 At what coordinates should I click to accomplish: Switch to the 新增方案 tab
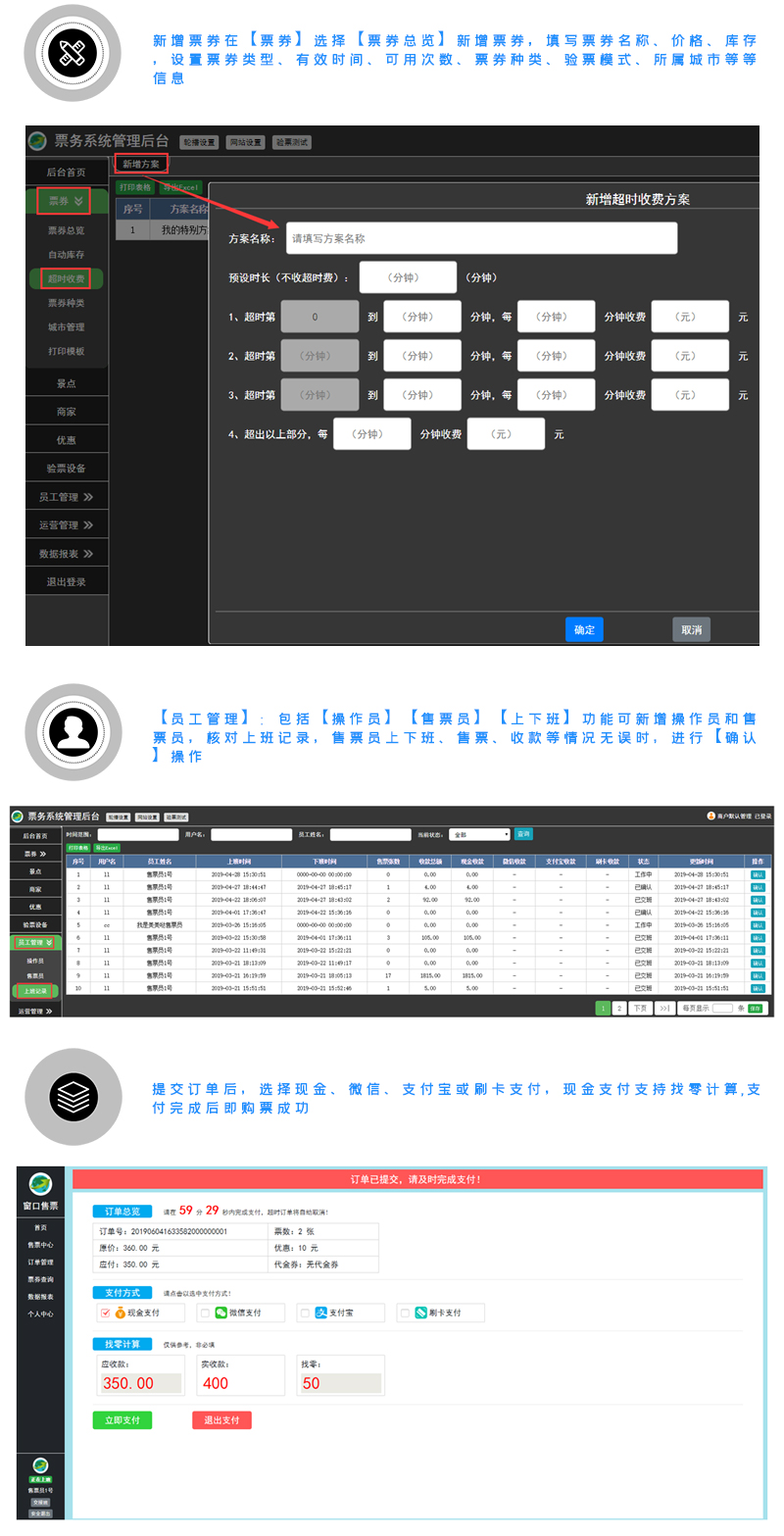coord(140,164)
